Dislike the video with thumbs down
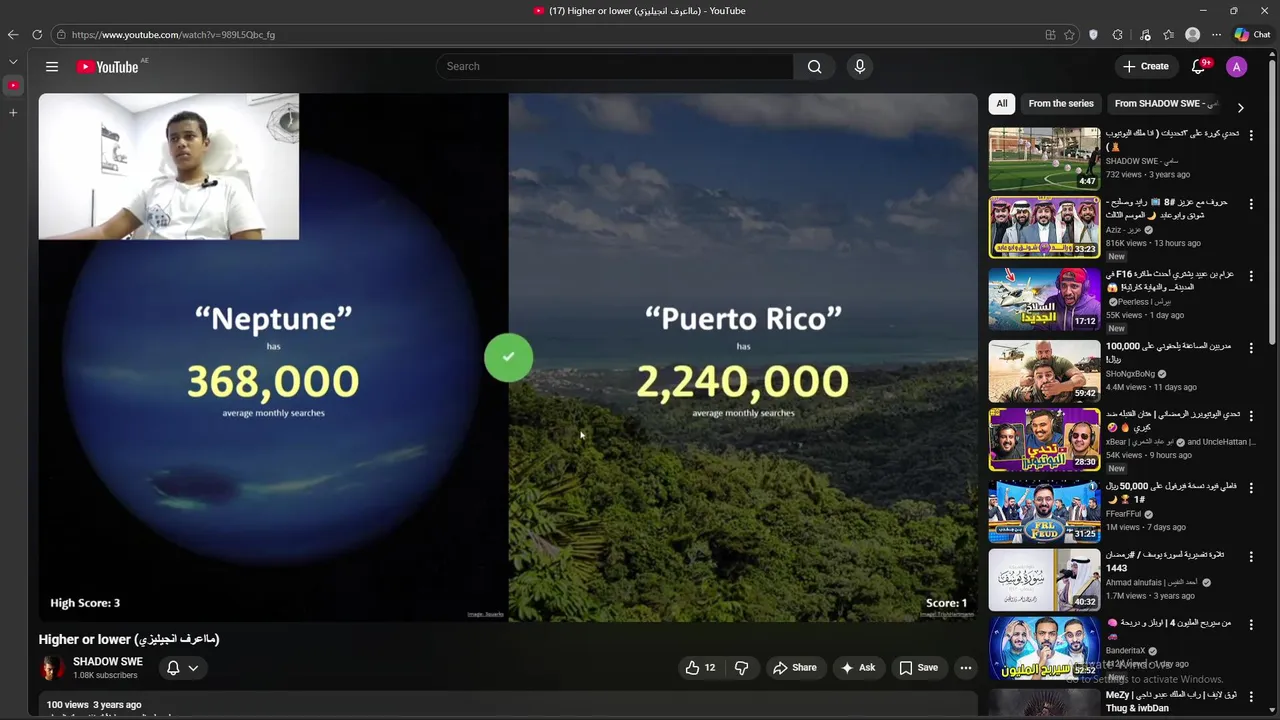1280x720 pixels. point(742,668)
